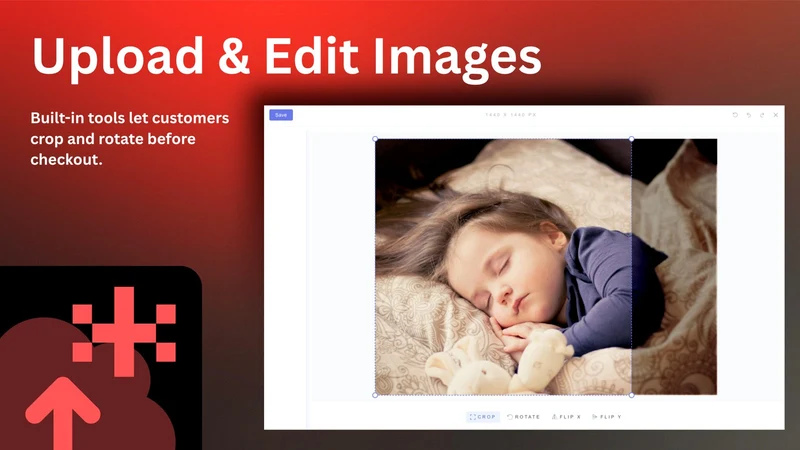Click the blue Save button
Viewport: 800px width, 450px height.
281,115
